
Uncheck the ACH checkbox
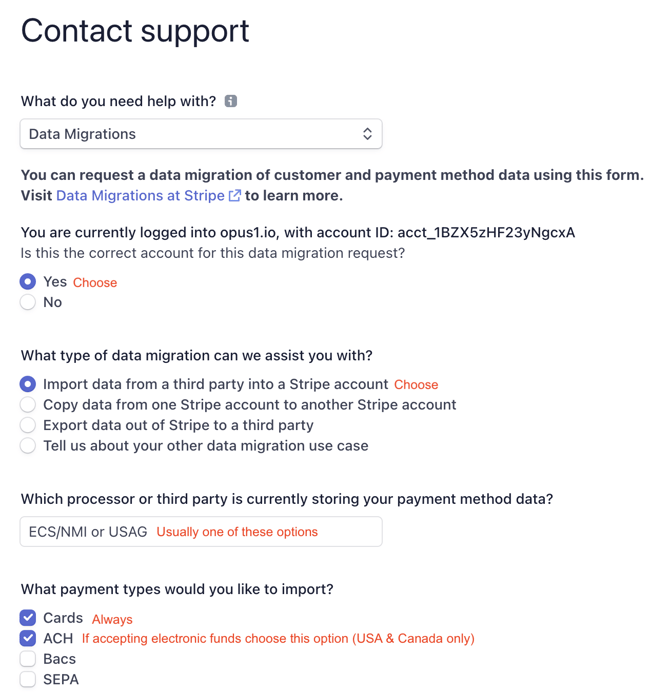[x=28, y=638]
